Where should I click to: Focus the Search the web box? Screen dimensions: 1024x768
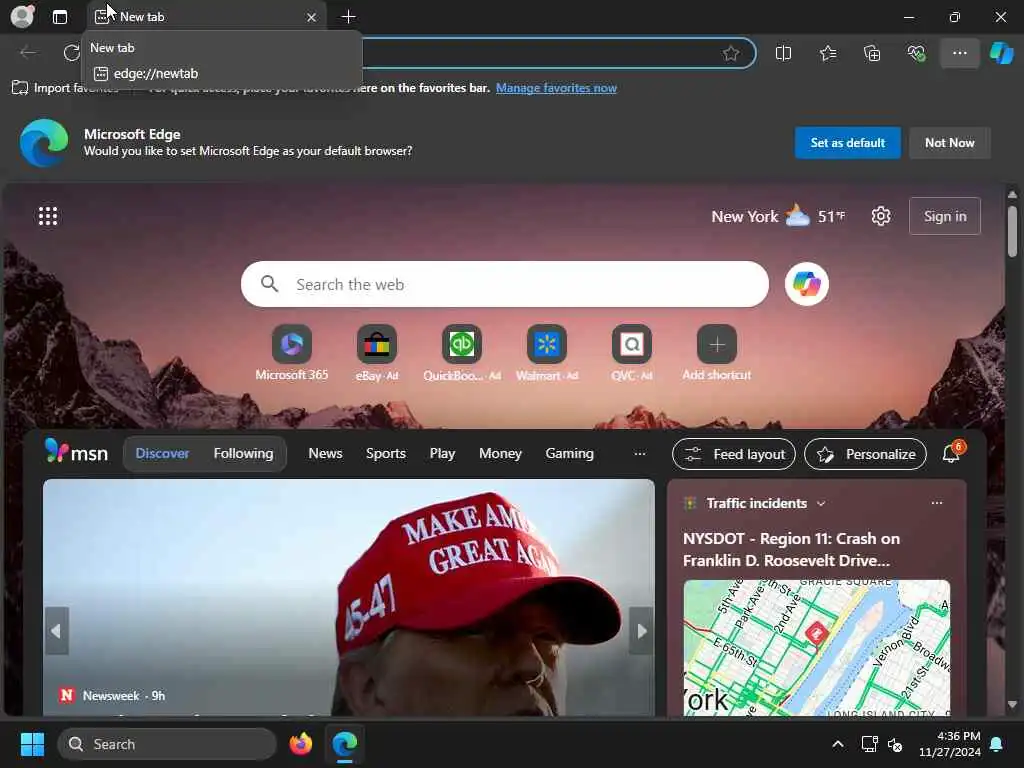[504, 284]
